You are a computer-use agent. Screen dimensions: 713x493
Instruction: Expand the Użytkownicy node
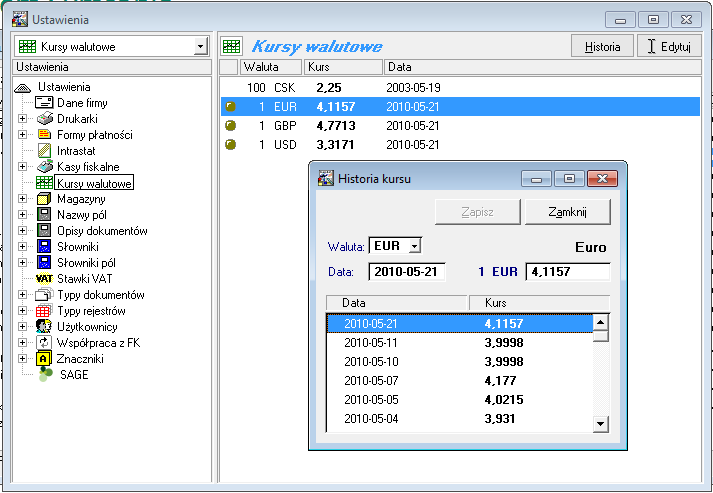pos(22,327)
